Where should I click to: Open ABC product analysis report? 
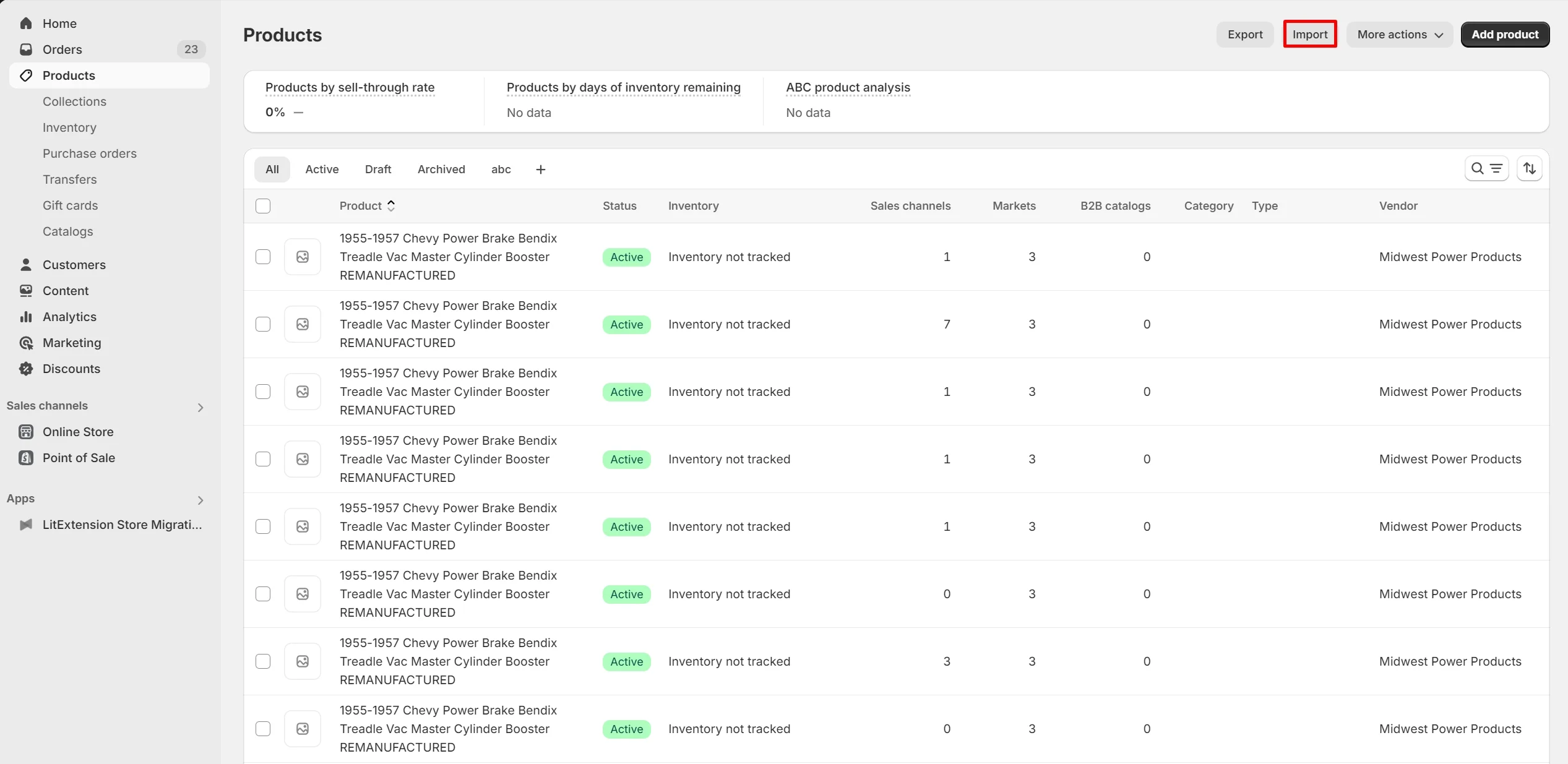point(848,87)
